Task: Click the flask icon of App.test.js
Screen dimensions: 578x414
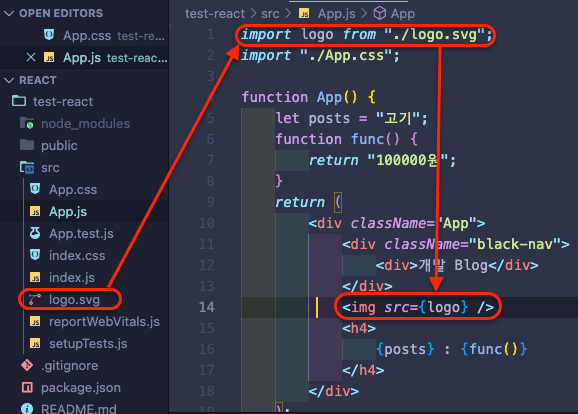Action: tap(35, 233)
